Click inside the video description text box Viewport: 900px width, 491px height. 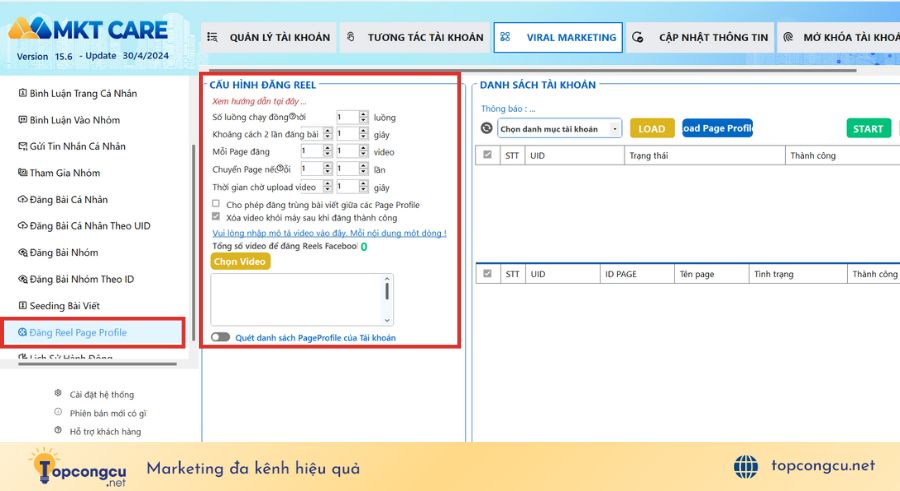pyautogui.click(x=297, y=300)
